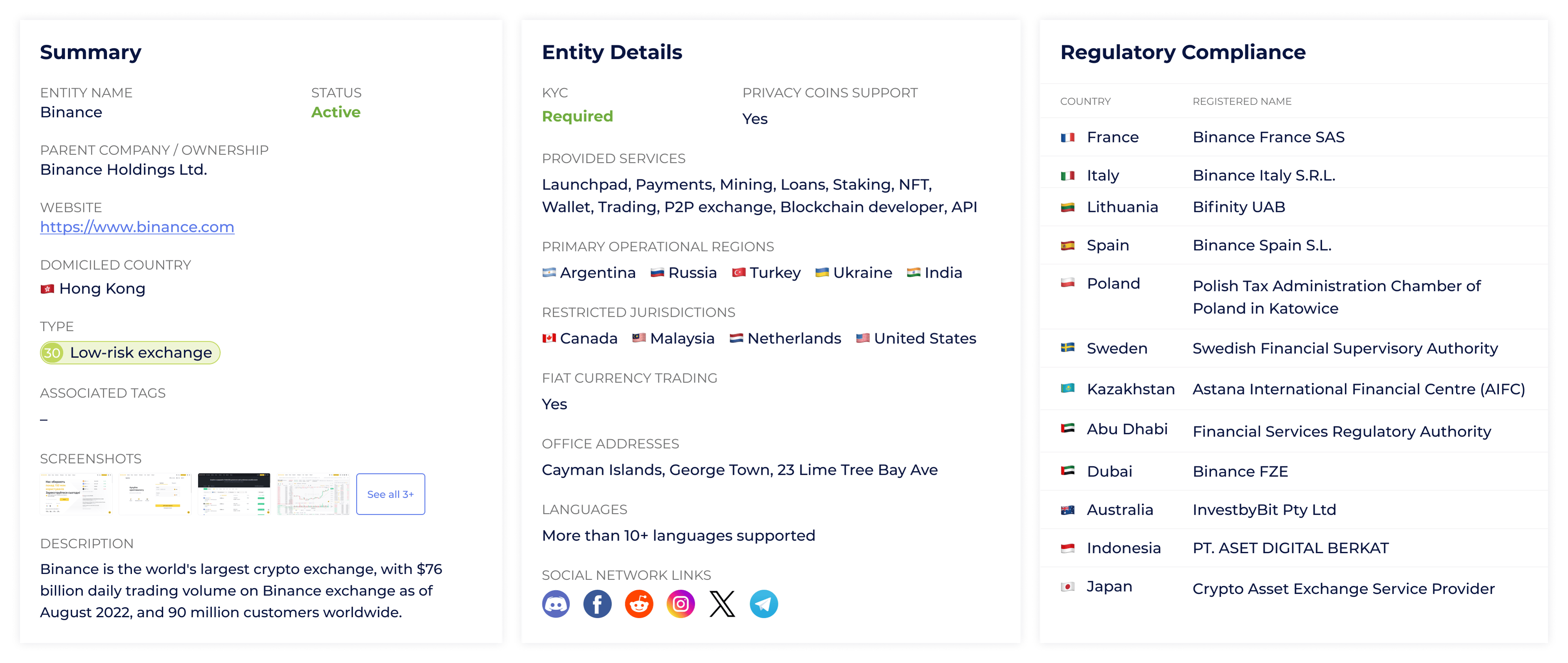1568x663 pixels.
Task: Visit the https://www.binance.com website link
Action: coord(137,227)
